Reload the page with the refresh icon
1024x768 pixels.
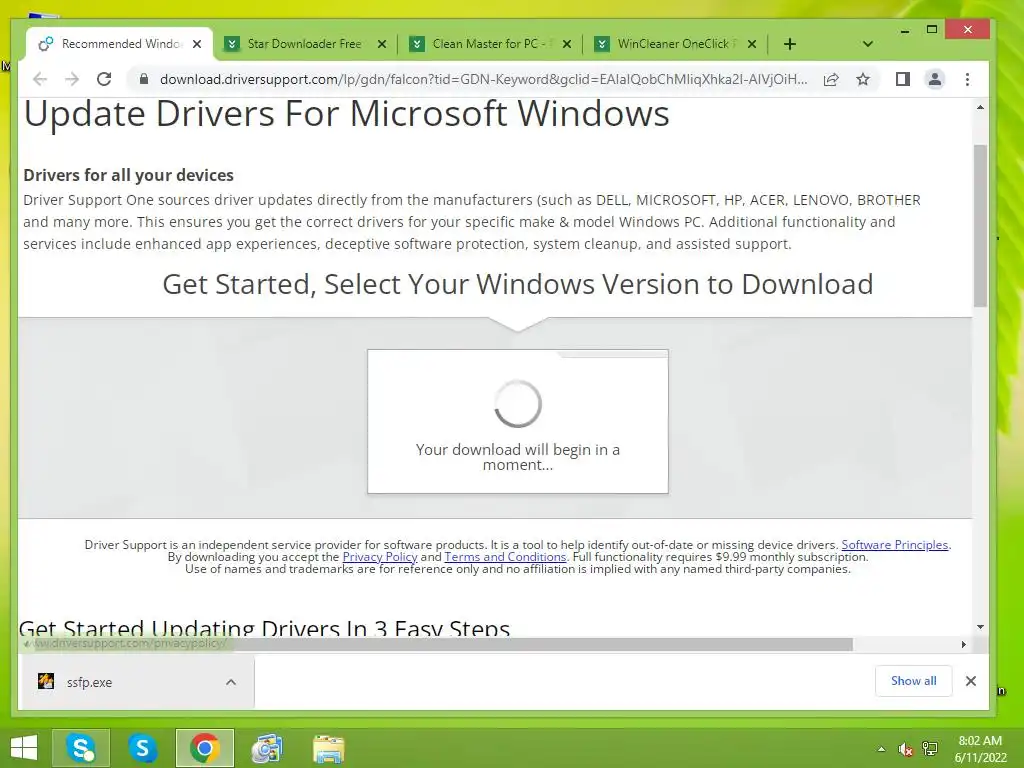pyautogui.click(x=104, y=80)
